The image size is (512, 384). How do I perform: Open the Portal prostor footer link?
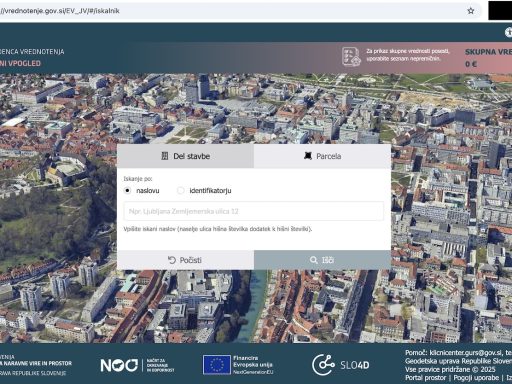pos(425,378)
